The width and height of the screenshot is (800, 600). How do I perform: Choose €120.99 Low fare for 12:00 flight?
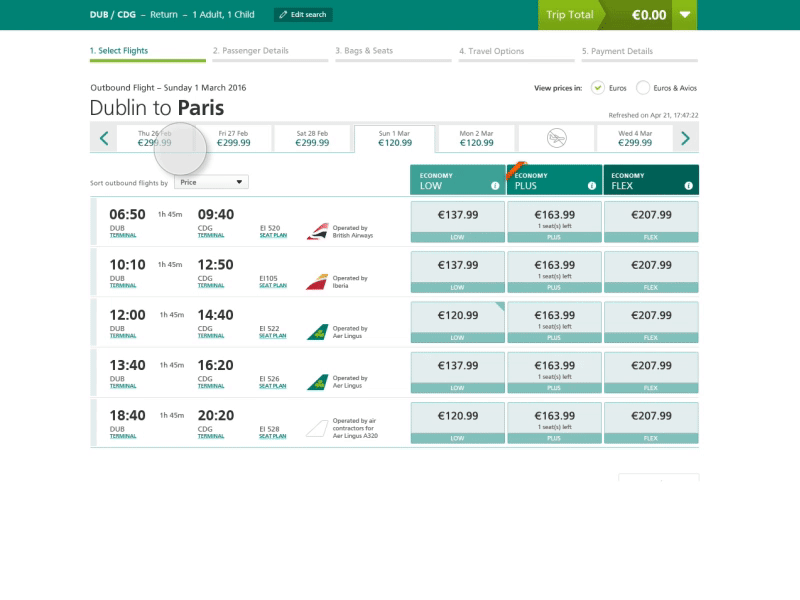458,322
